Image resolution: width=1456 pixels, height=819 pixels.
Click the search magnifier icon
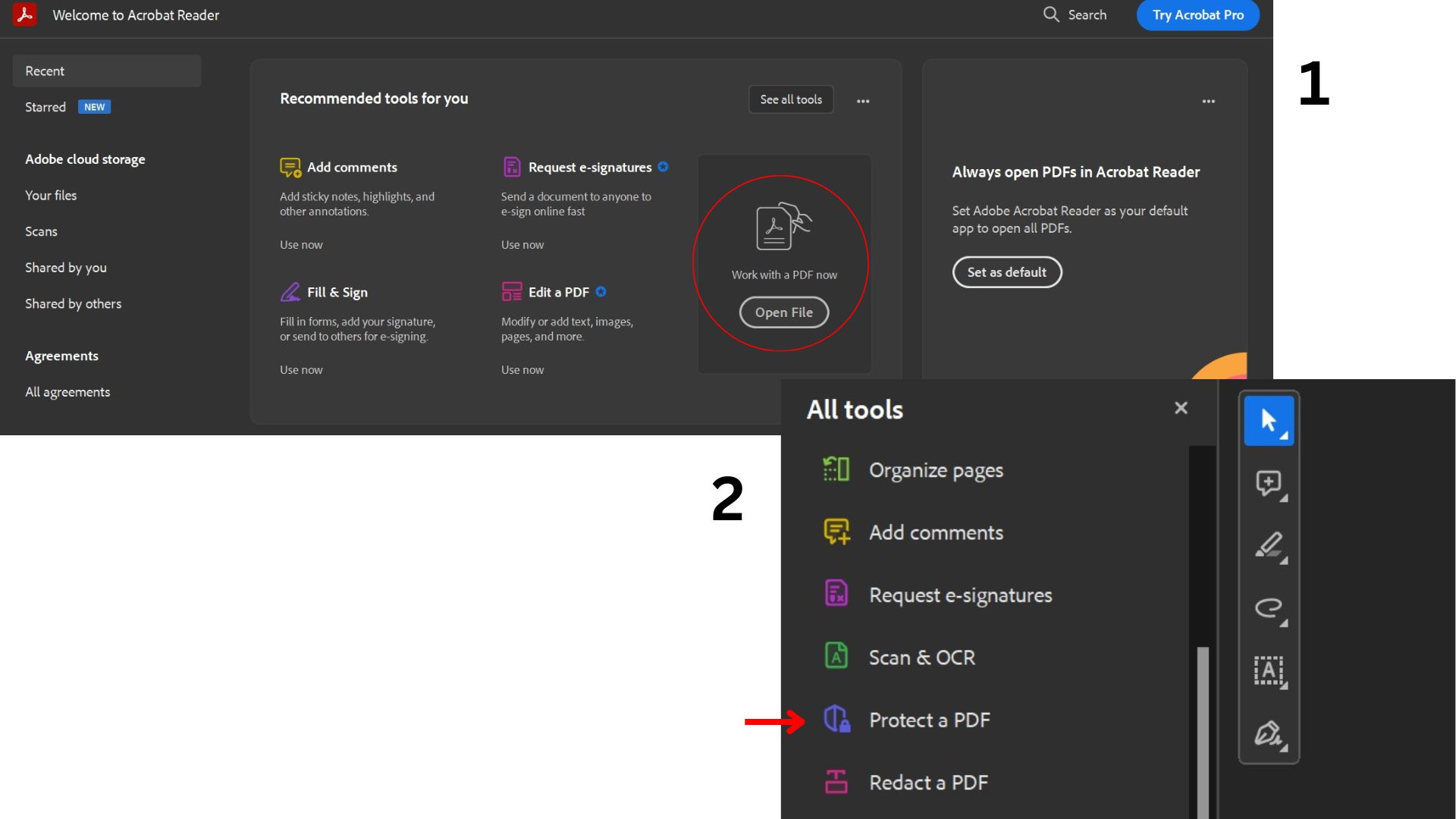tap(1051, 14)
